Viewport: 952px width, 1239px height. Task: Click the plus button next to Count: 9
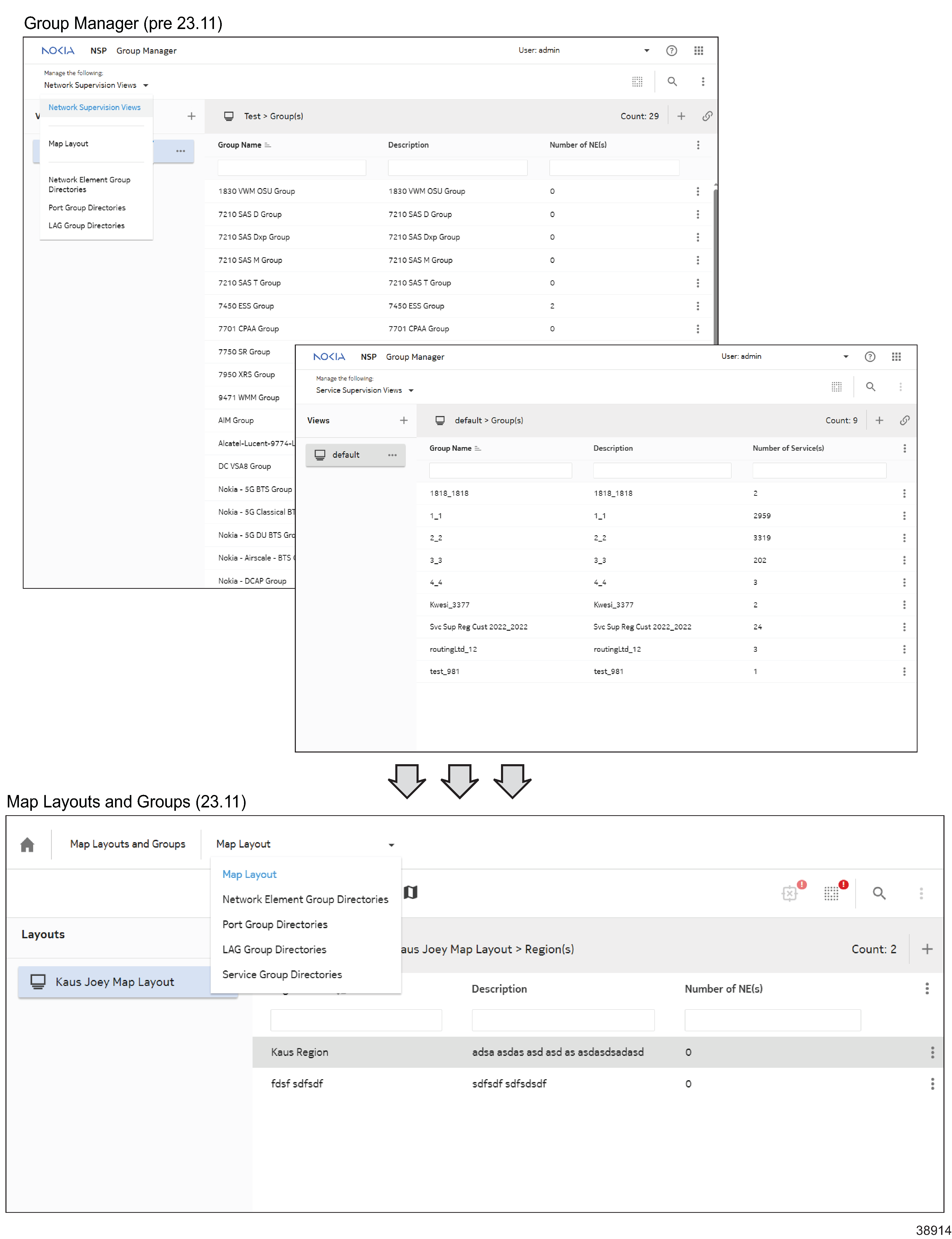tap(879, 420)
